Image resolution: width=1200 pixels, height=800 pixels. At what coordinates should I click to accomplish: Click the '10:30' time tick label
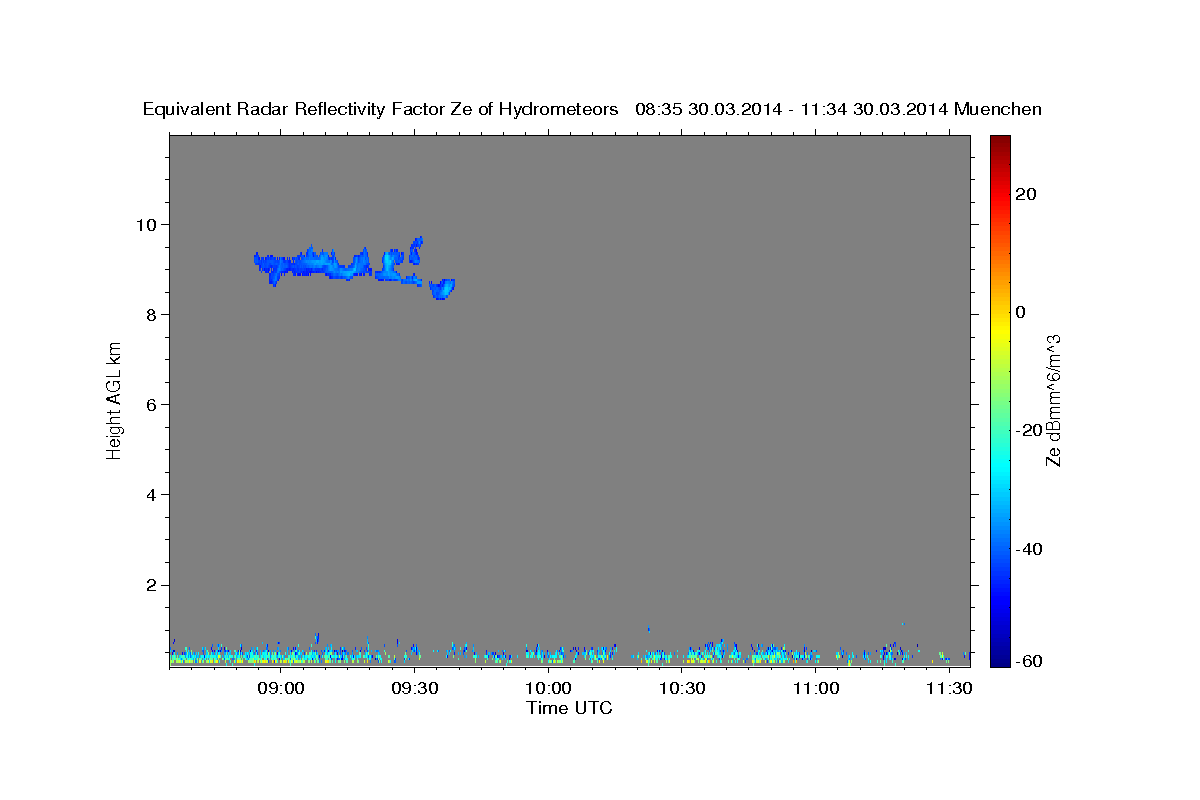point(682,689)
